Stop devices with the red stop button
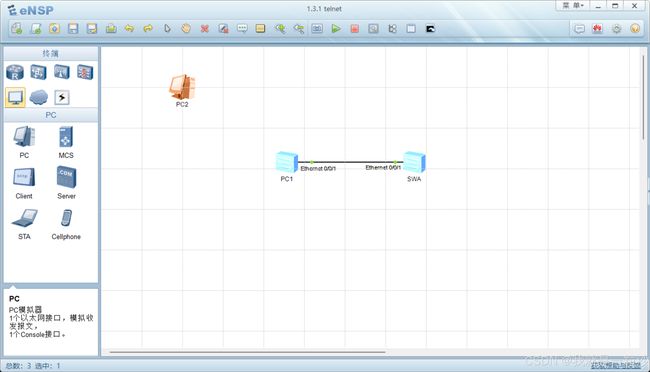The width and height of the screenshot is (650, 372). pyautogui.click(x=354, y=28)
